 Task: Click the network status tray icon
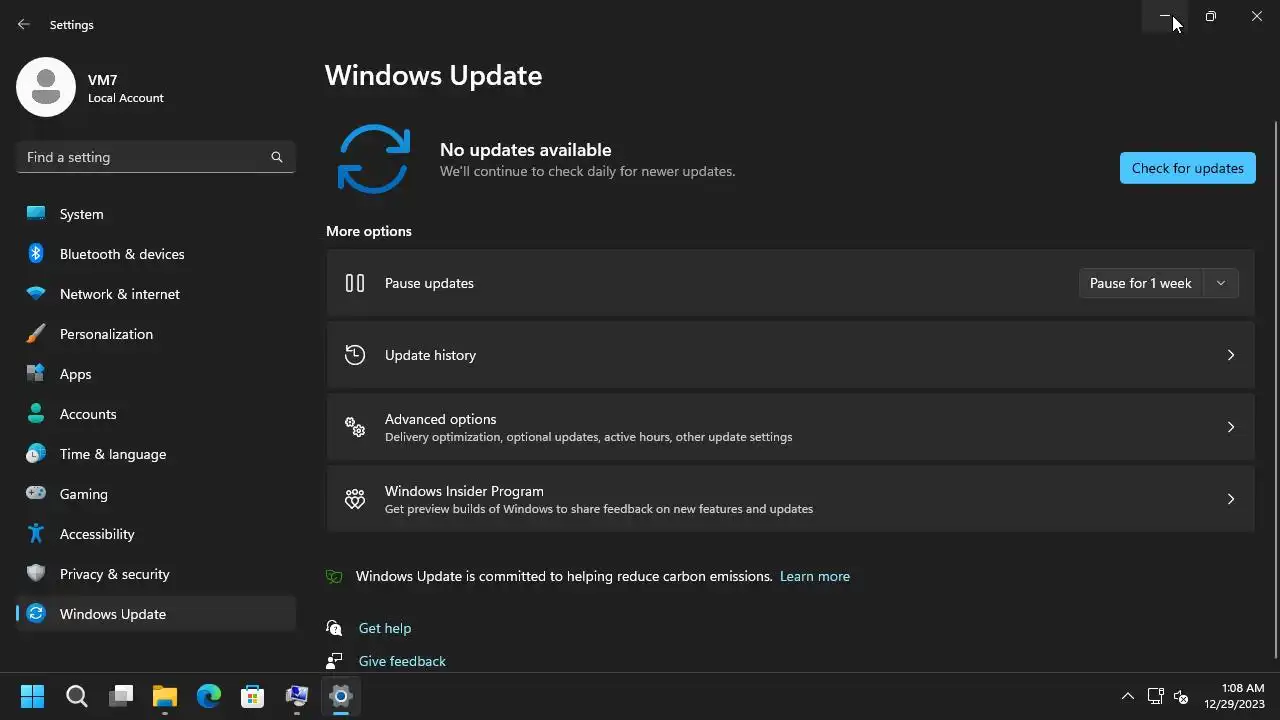pos(1155,696)
